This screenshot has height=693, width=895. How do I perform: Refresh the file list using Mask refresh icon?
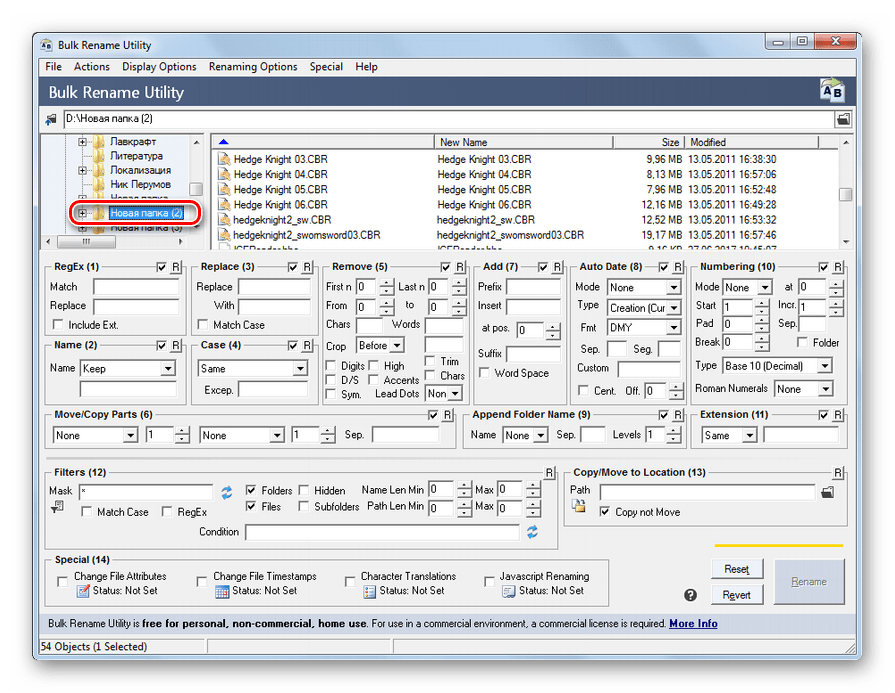[x=227, y=492]
